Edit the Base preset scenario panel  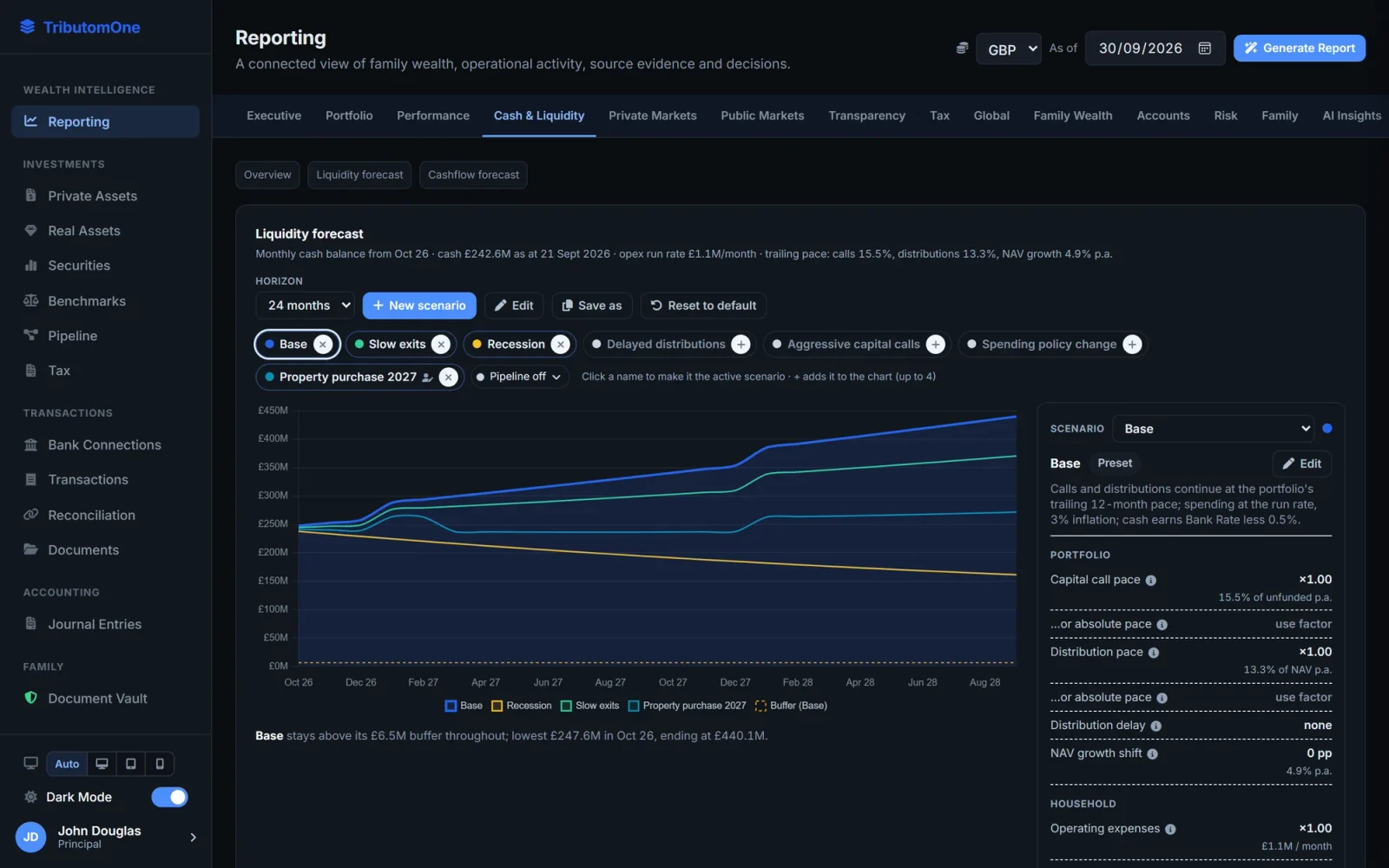[1302, 464]
